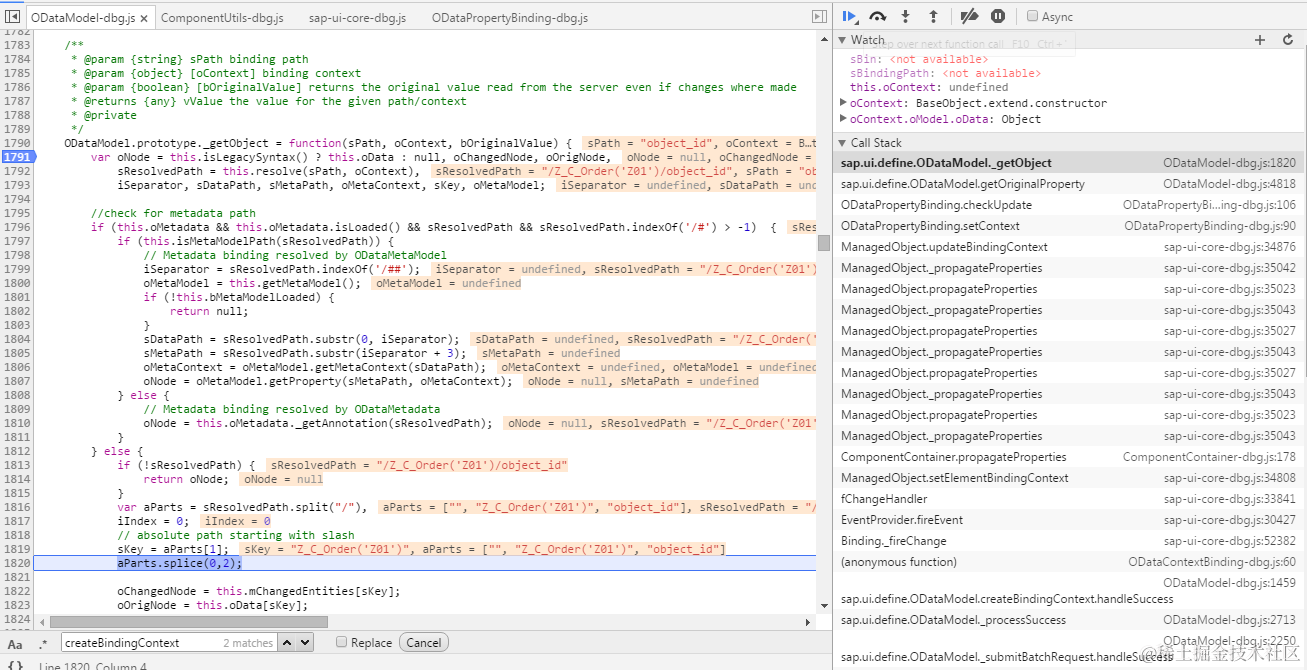Go to next search match
The image size is (1307, 670).
(x=304, y=642)
